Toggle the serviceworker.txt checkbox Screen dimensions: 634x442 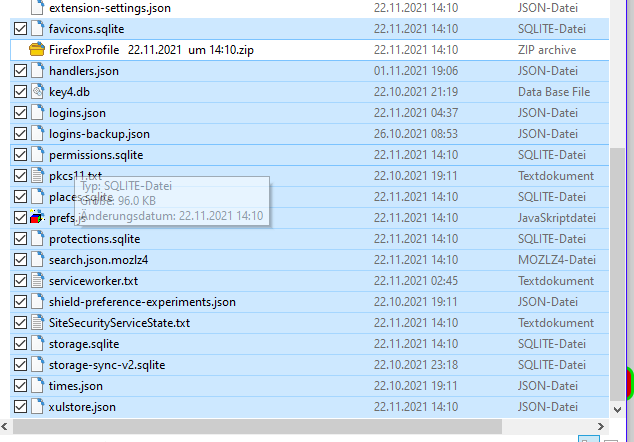pyautogui.click(x=20, y=281)
